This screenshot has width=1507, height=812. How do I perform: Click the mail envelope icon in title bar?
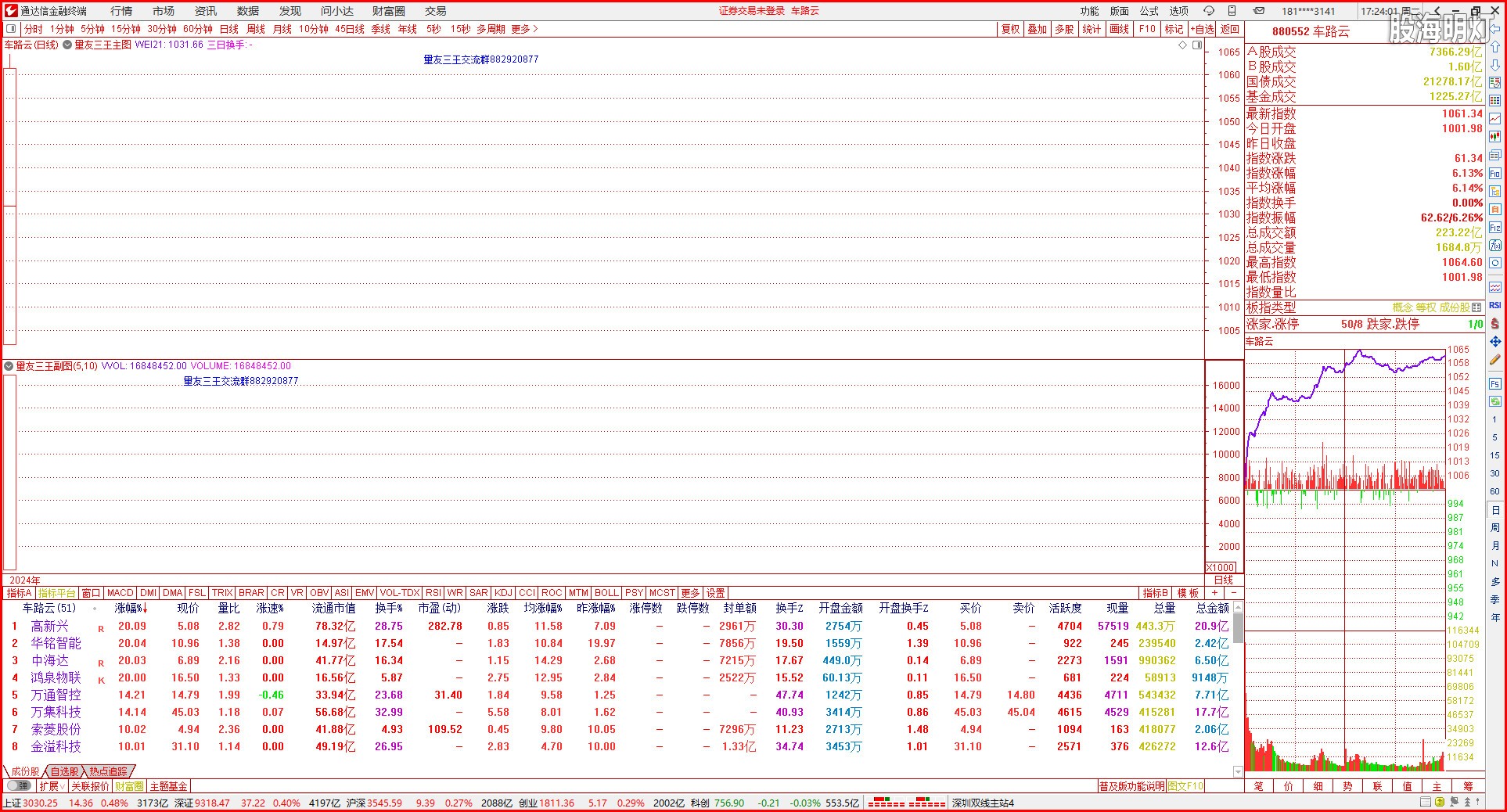[1258, 11]
